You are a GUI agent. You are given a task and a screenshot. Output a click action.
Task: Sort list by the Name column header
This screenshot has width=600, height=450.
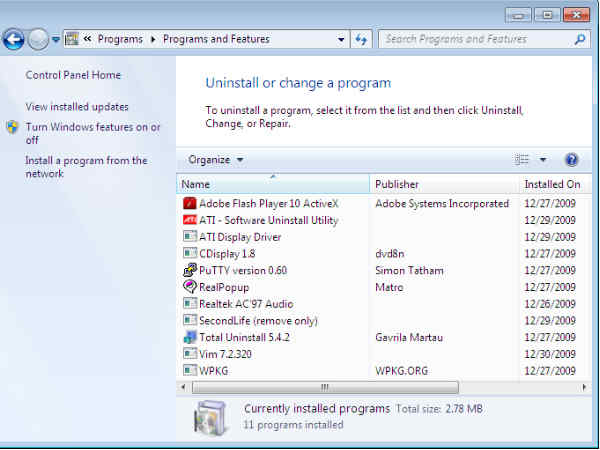pyautogui.click(x=272, y=184)
